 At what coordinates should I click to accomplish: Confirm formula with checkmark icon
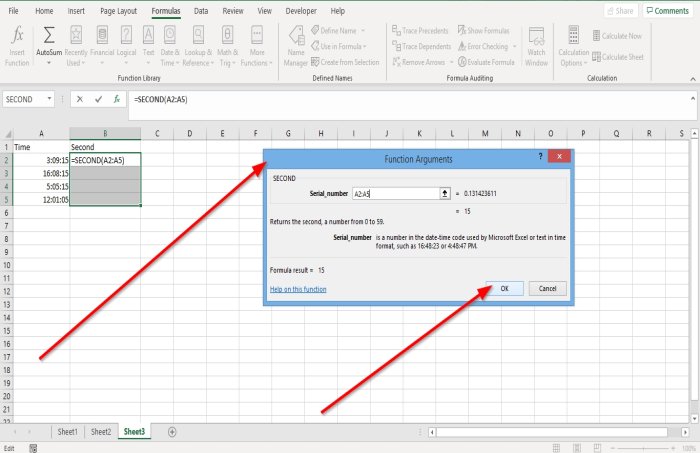pyautogui.click(x=98, y=99)
